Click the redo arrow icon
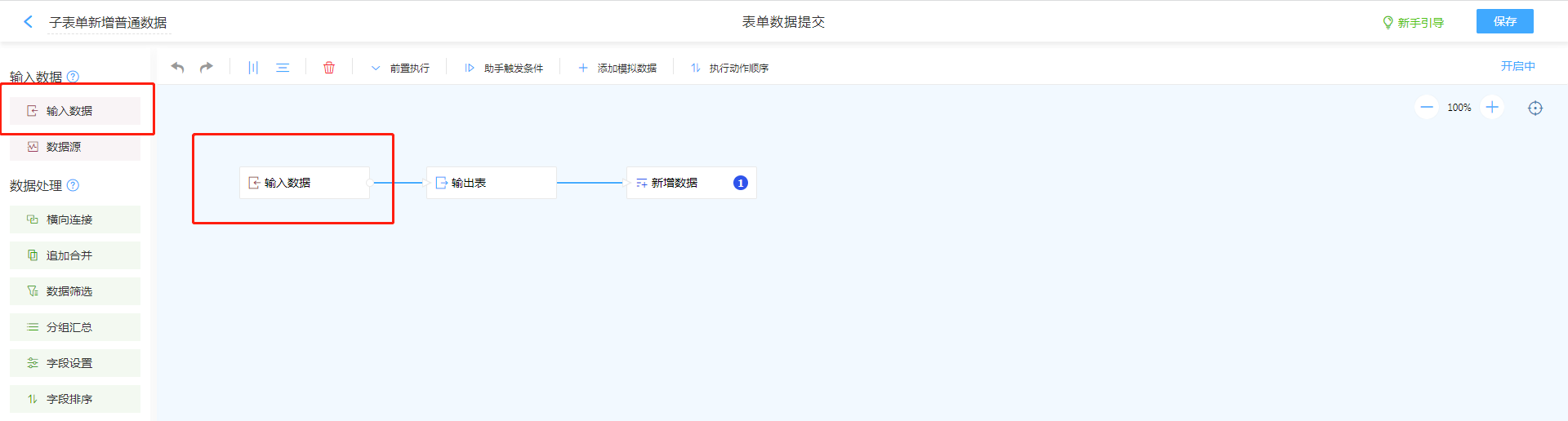 coord(207,68)
